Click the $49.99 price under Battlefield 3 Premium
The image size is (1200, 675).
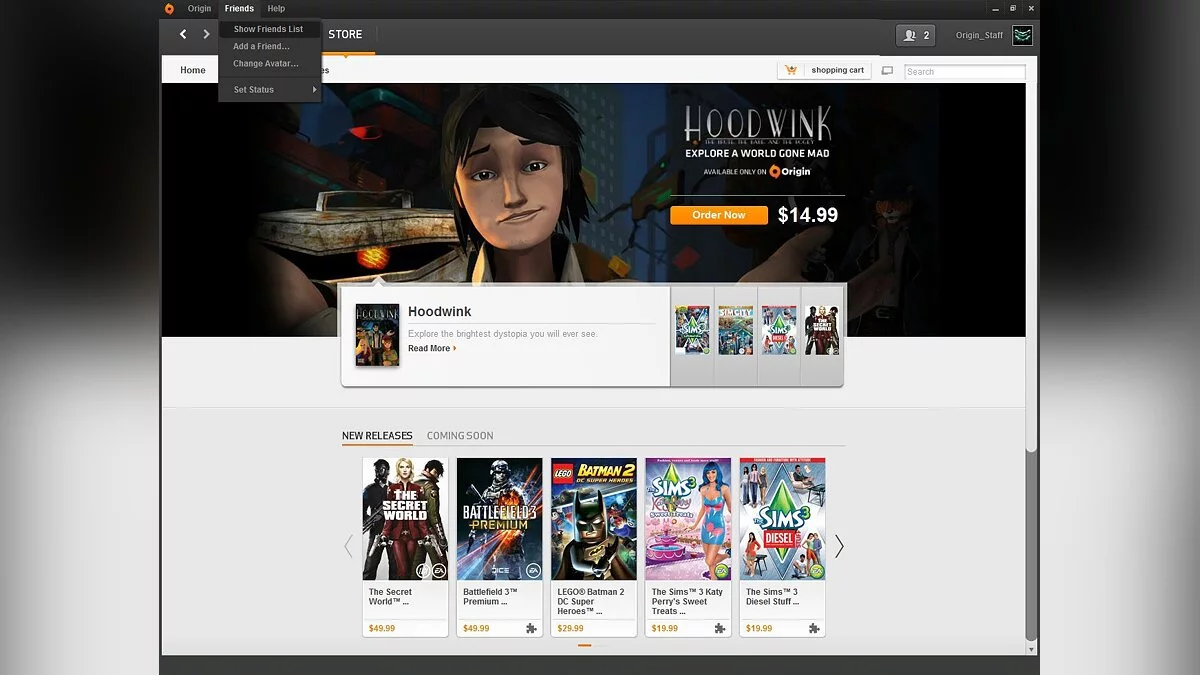[477, 629]
